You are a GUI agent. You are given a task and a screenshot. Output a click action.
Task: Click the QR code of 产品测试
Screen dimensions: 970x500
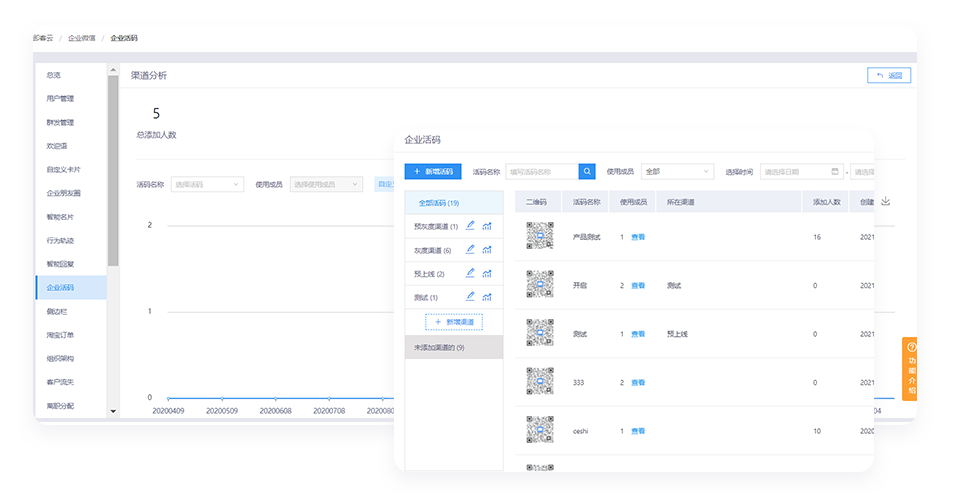[540, 236]
